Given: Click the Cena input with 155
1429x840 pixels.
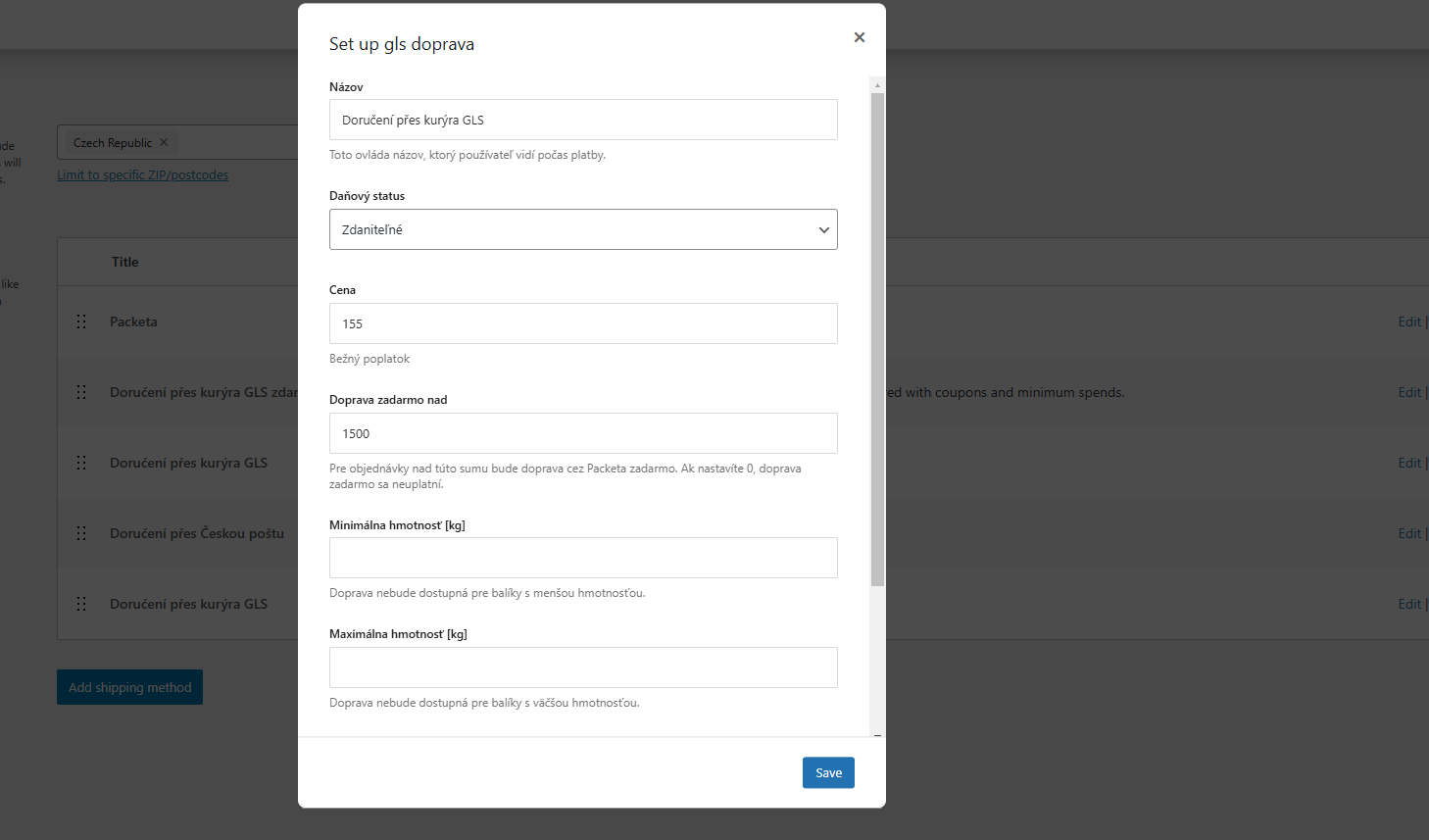Looking at the screenshot, I should 583,323.
